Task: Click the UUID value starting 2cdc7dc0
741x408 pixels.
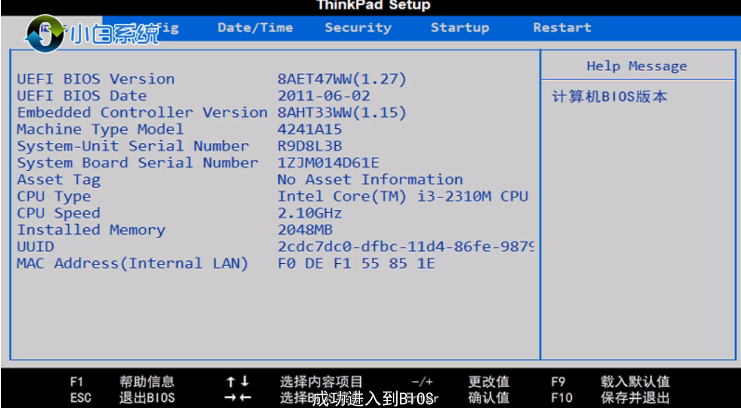Action: coord(405,247)
